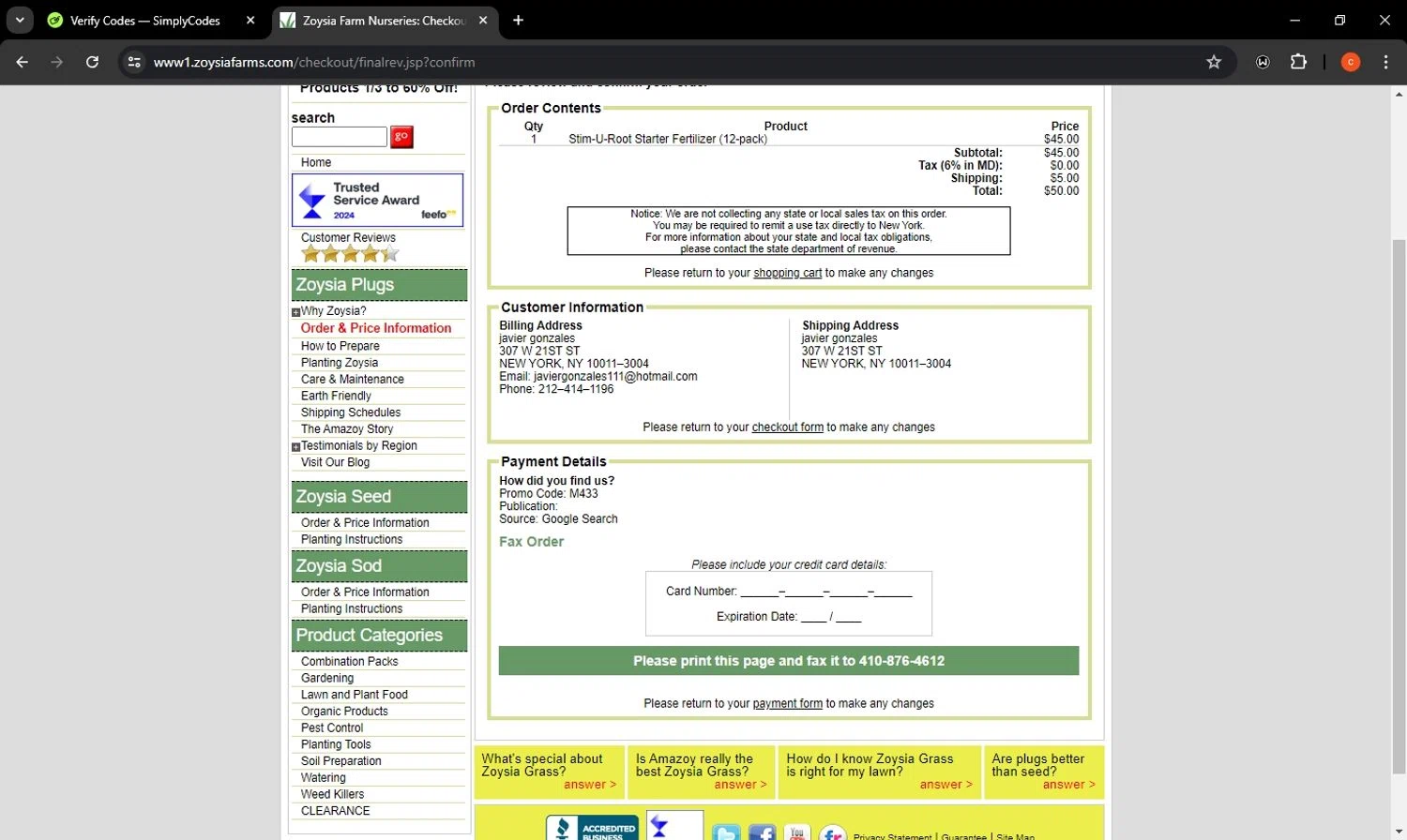
Task: Open Order & Price Information under Zoysia Sod
Action: pos(365,592)
